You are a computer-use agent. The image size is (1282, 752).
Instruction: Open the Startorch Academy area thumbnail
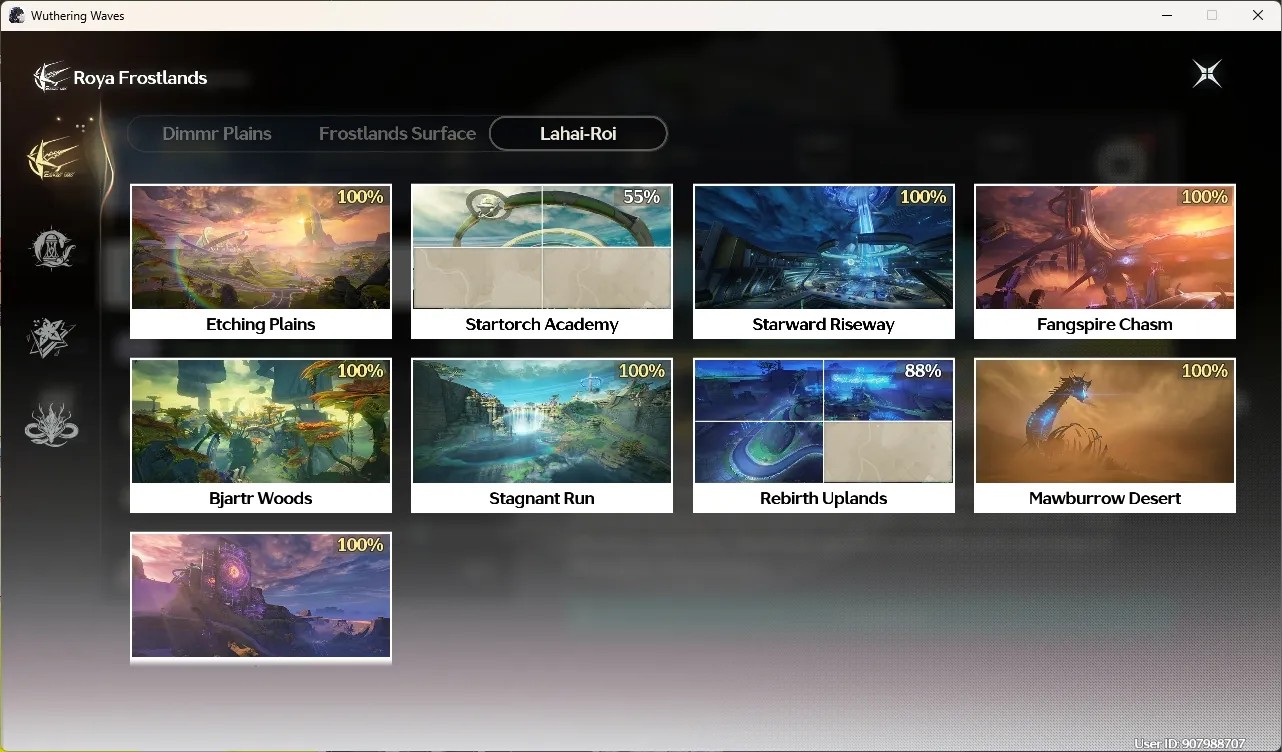pos(542,247)
